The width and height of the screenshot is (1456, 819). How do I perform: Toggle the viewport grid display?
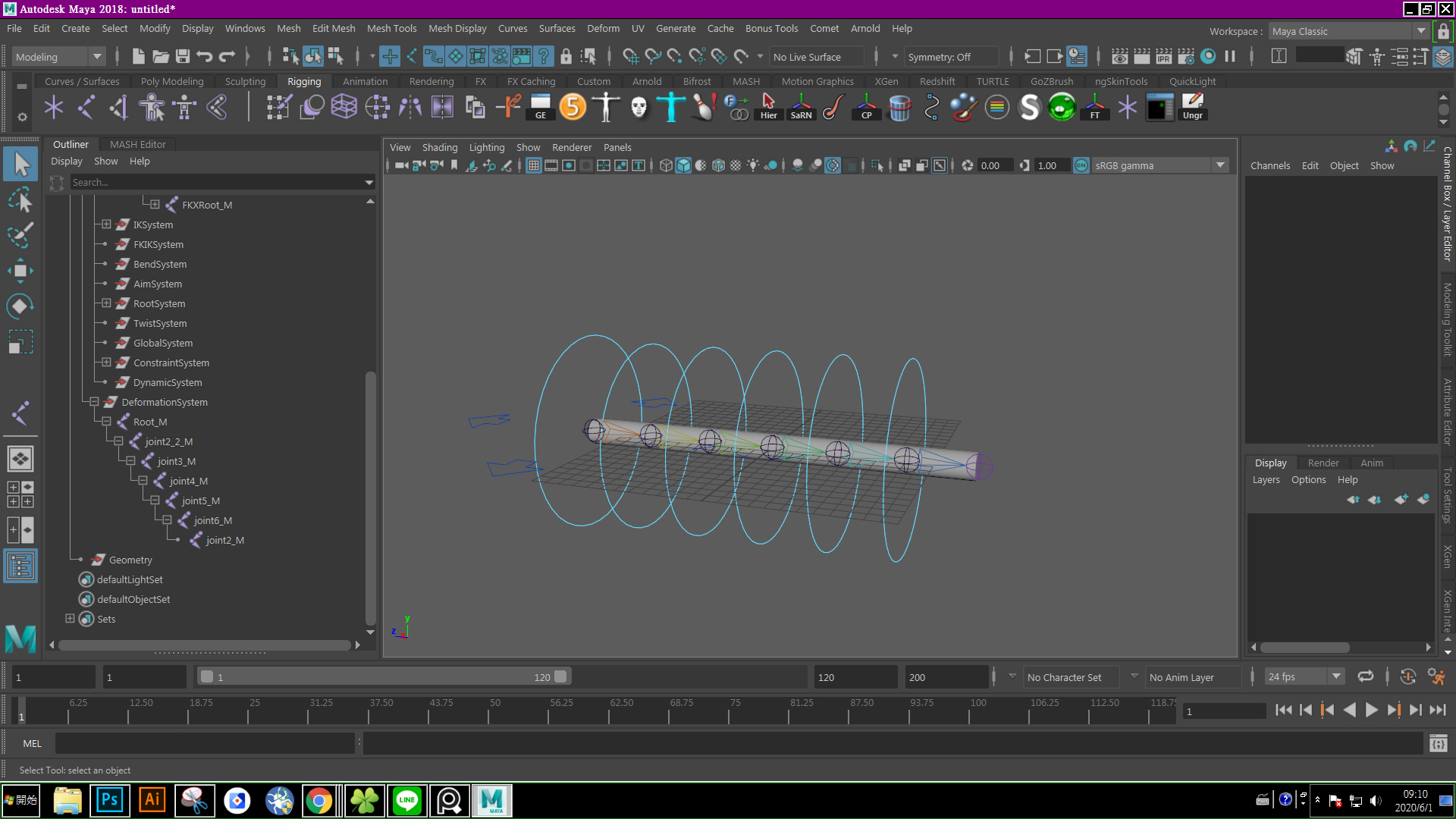(x=533, y=165)
